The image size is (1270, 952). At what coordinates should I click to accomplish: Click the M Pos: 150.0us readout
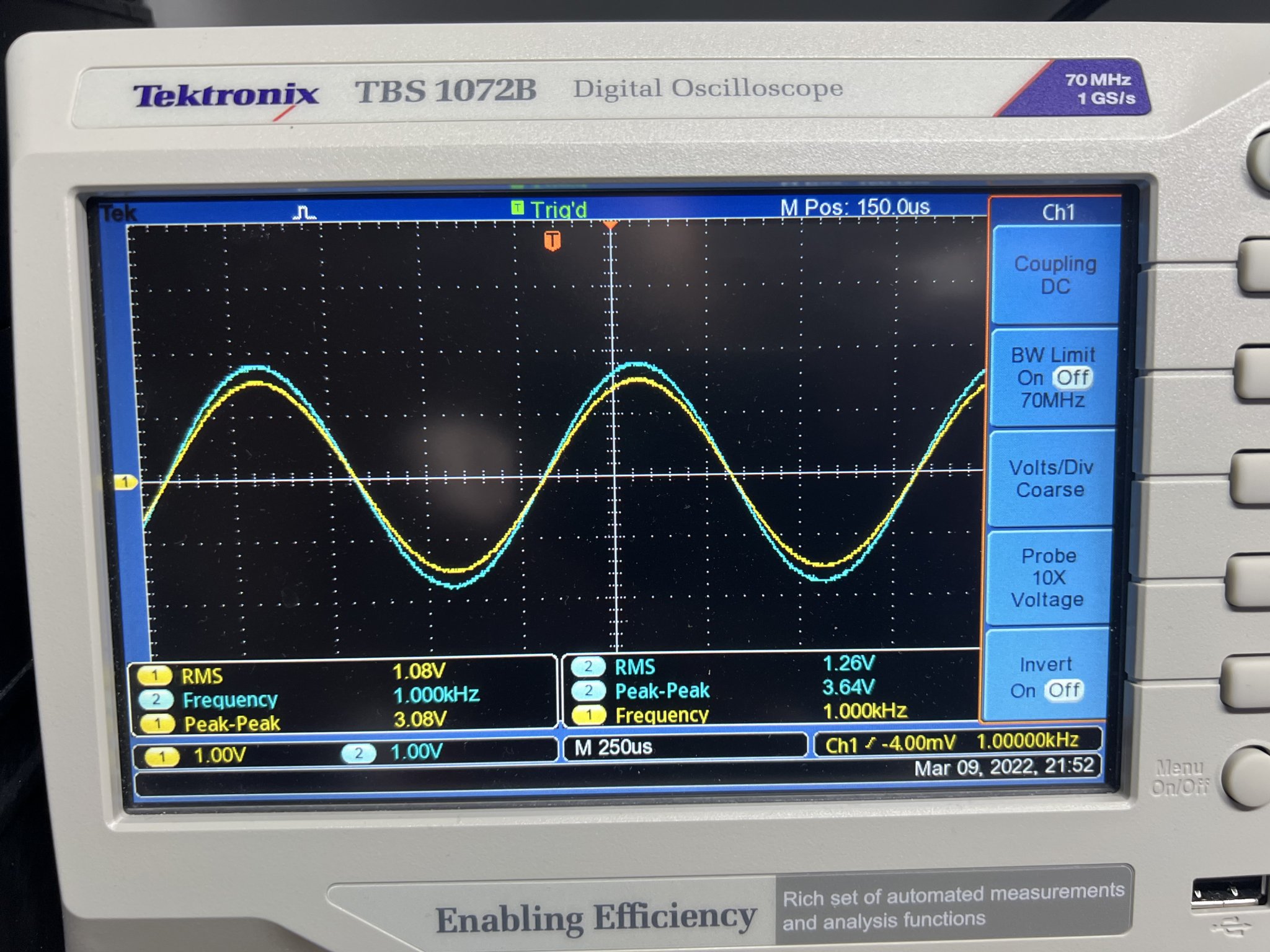point(855,207)
